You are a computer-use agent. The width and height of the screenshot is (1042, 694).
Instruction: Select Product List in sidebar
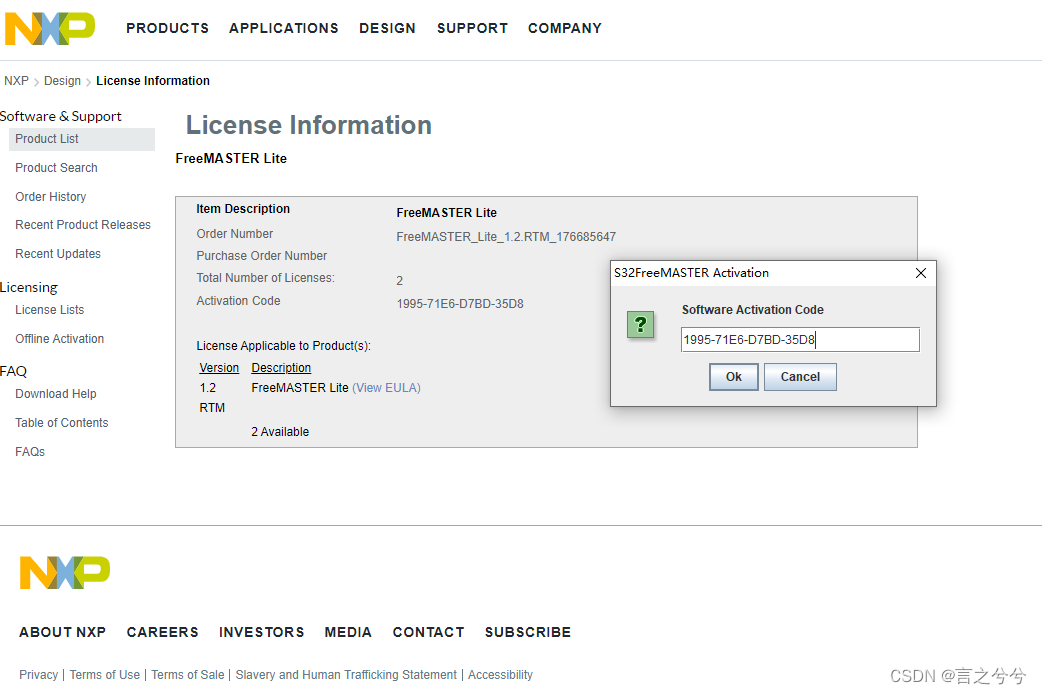pyautogui.click(x=82, y=139)
